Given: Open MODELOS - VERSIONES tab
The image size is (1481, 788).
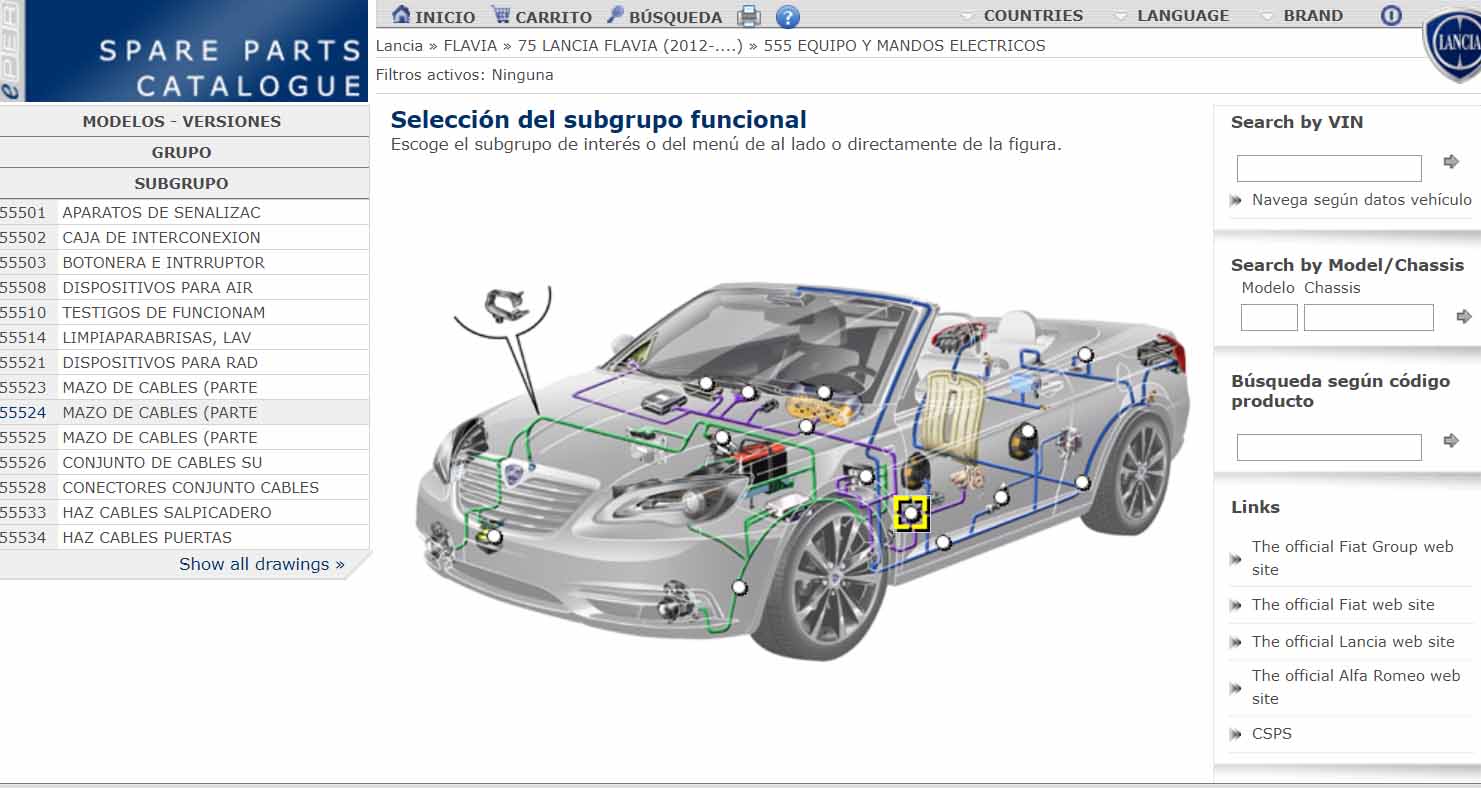Looking at the screenshot, I should [182, 121].
